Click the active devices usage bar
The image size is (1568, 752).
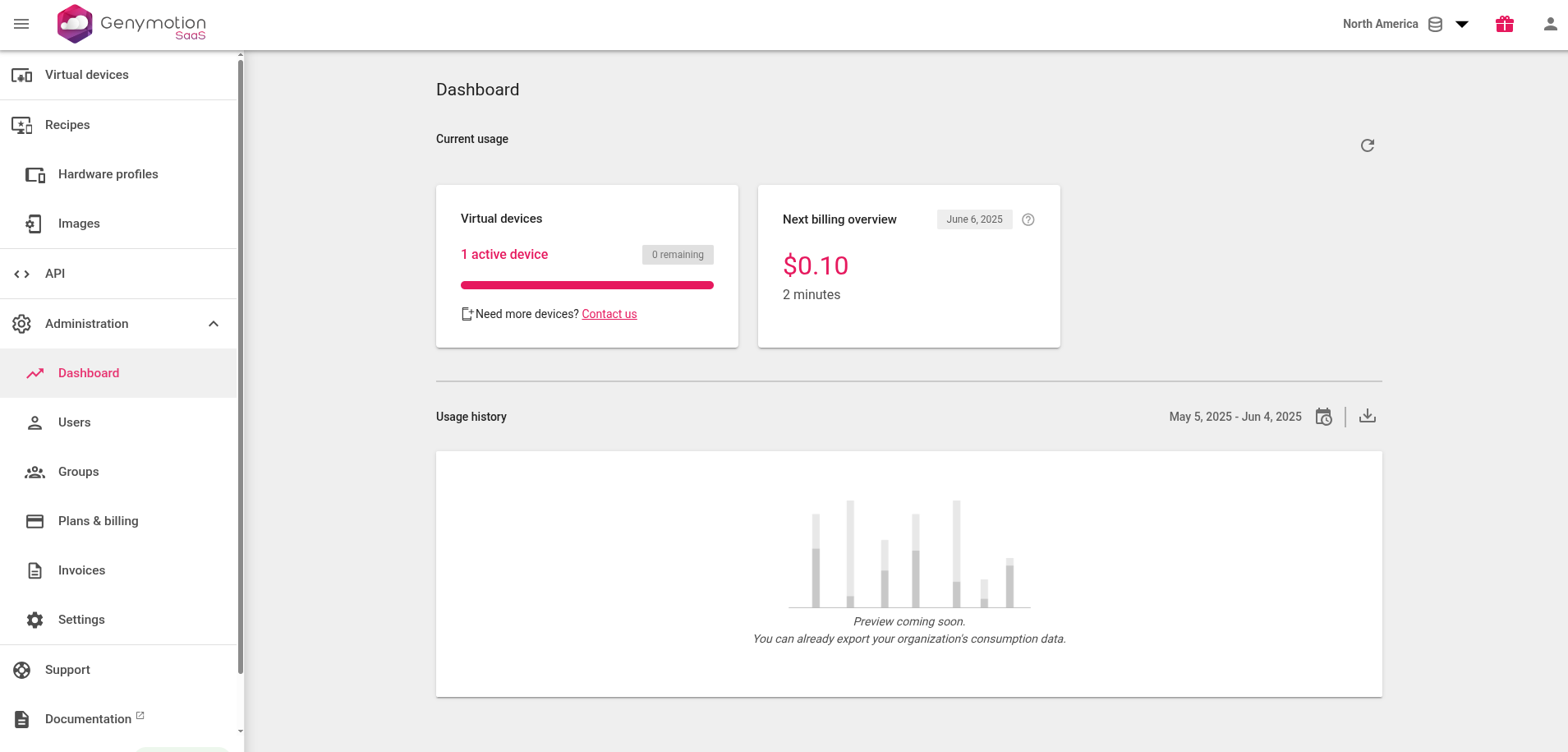click(586, 284)
